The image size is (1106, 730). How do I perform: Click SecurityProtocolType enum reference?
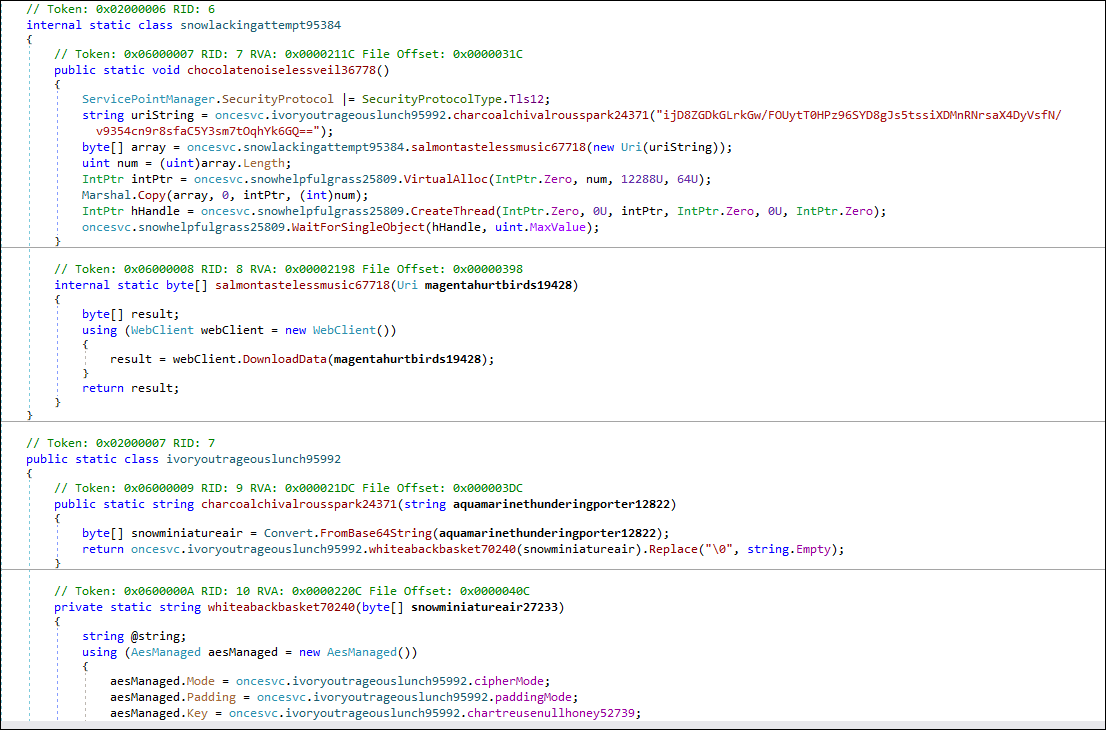pyautogui.click(x=432, y=99)
